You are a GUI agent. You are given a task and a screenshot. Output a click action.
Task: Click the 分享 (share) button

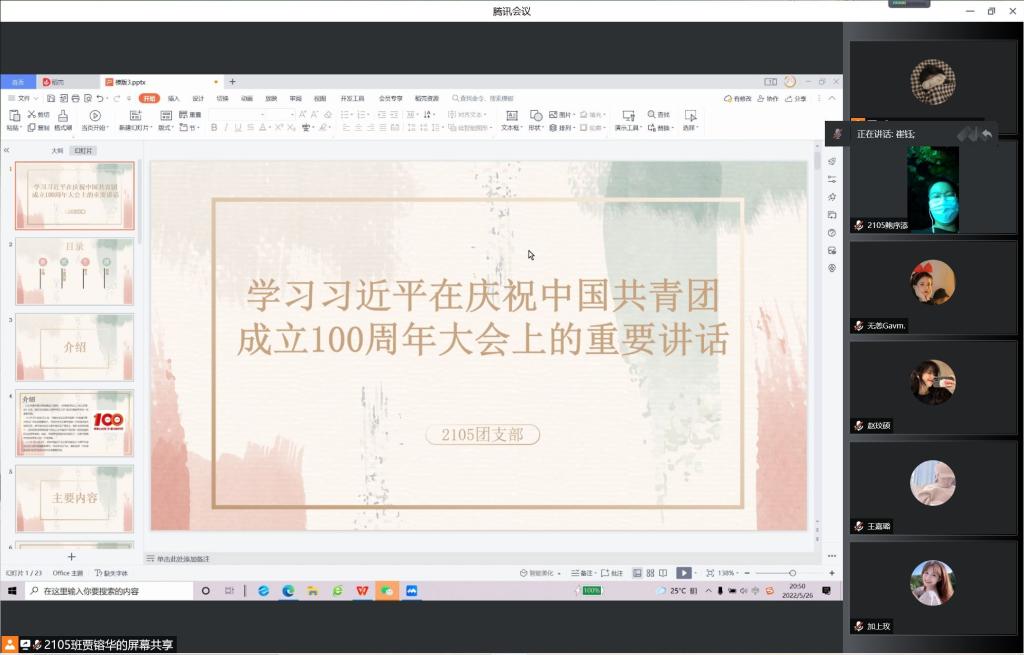pos(796,98)
